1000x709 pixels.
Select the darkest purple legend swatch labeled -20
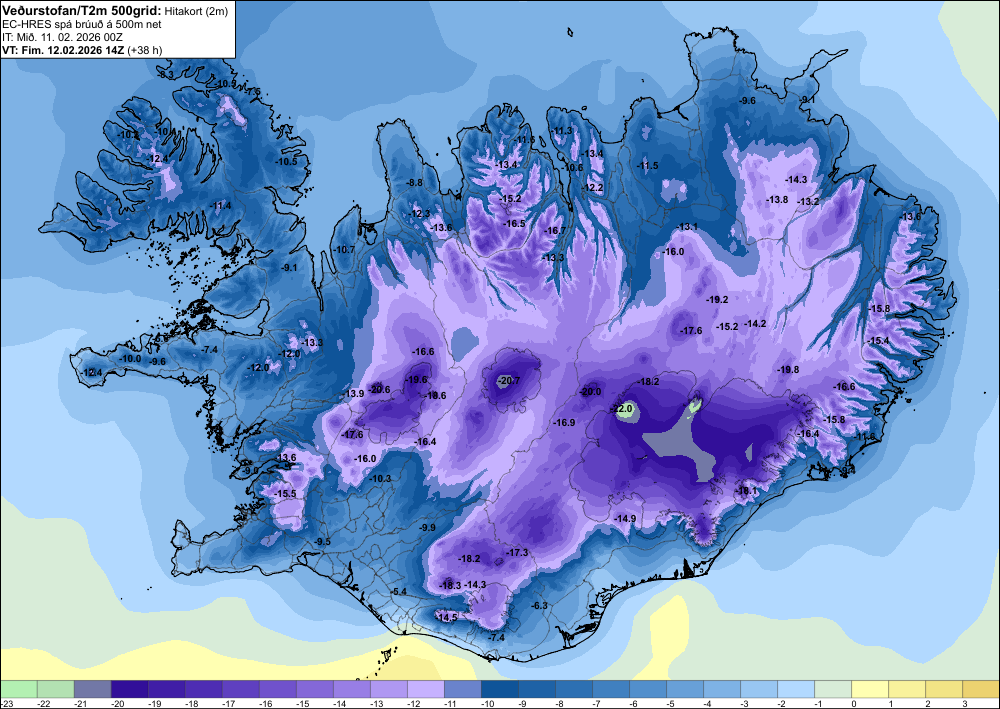129,689
